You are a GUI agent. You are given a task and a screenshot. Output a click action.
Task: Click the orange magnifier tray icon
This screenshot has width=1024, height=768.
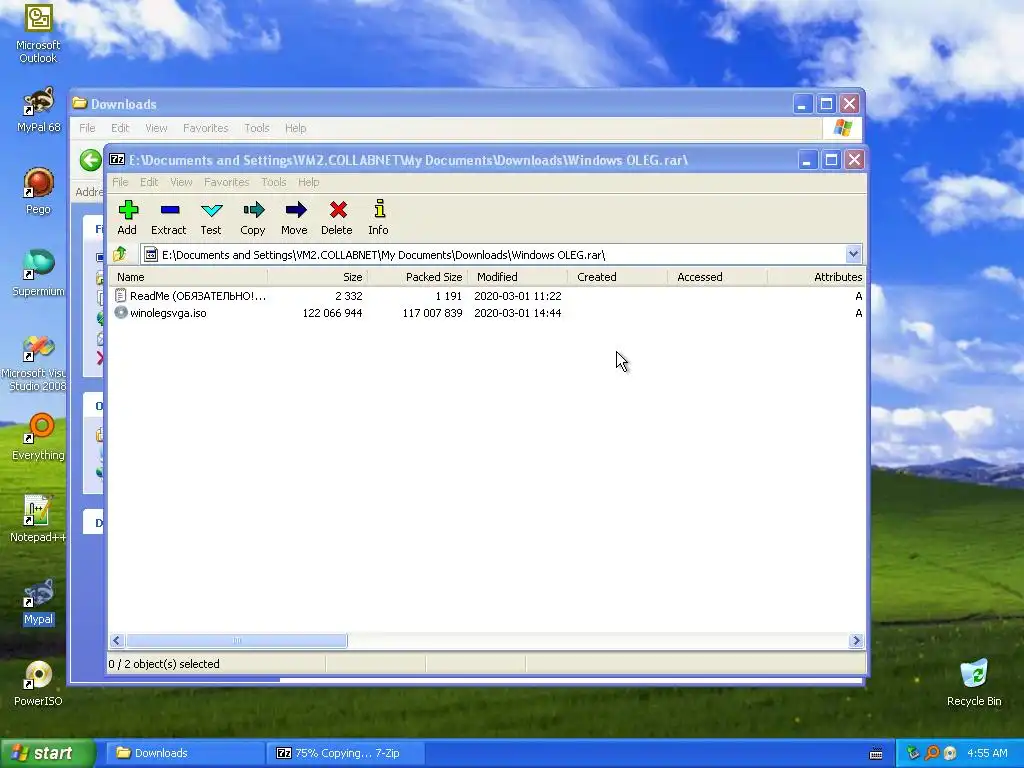coord(932,753)
